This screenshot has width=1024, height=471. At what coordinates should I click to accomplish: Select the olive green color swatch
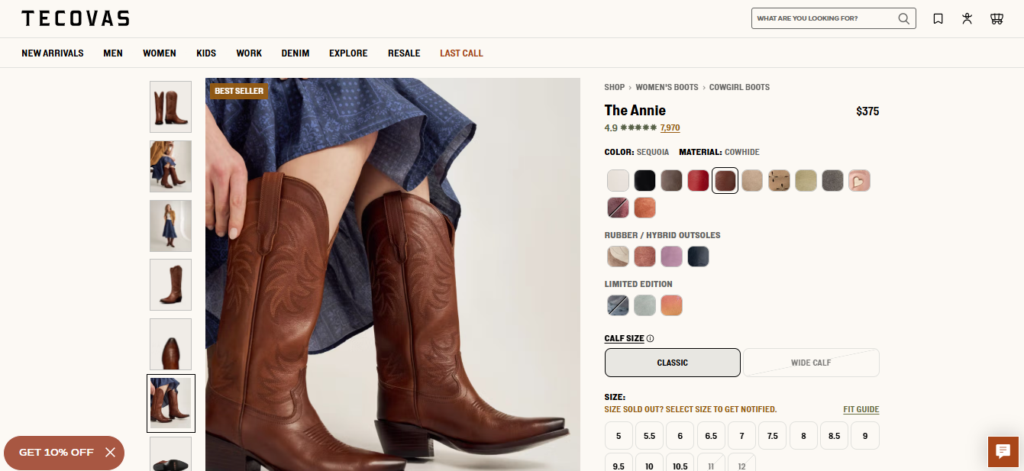coord(806,180)
